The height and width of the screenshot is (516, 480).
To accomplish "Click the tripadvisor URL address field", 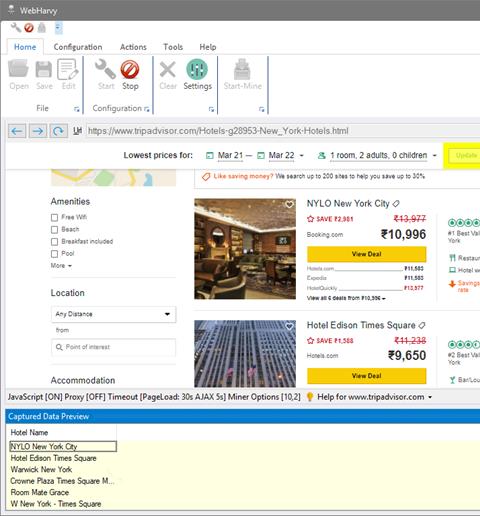I will click(x=283, y=131).
